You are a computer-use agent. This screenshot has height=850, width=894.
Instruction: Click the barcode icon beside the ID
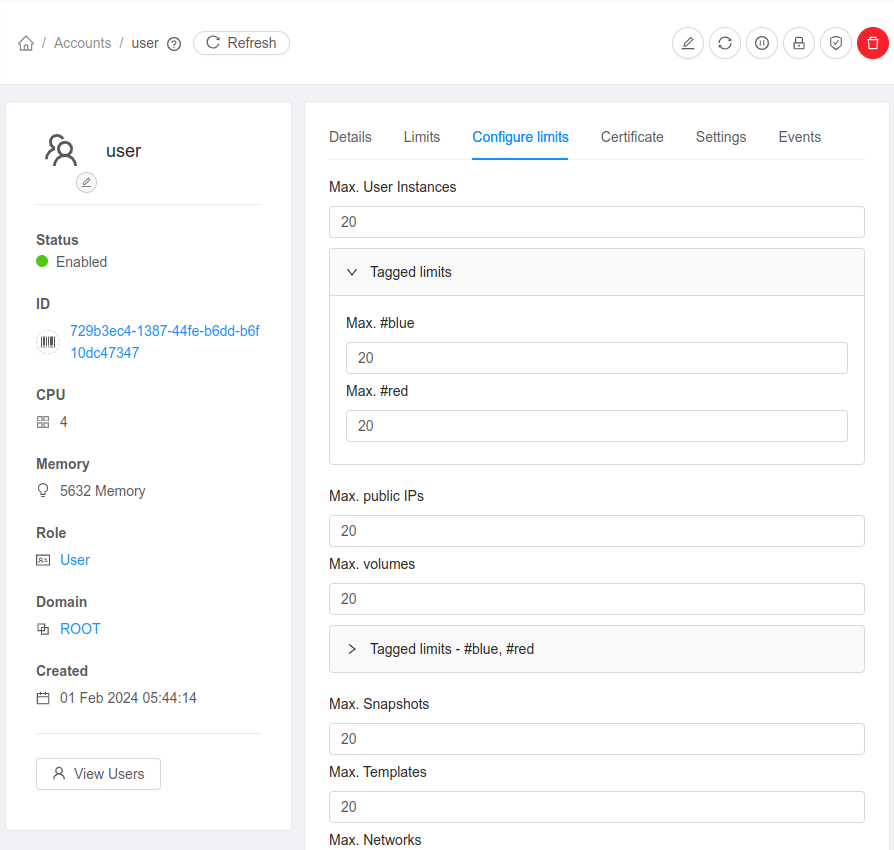pyautogui.click(x=47, y=341)
